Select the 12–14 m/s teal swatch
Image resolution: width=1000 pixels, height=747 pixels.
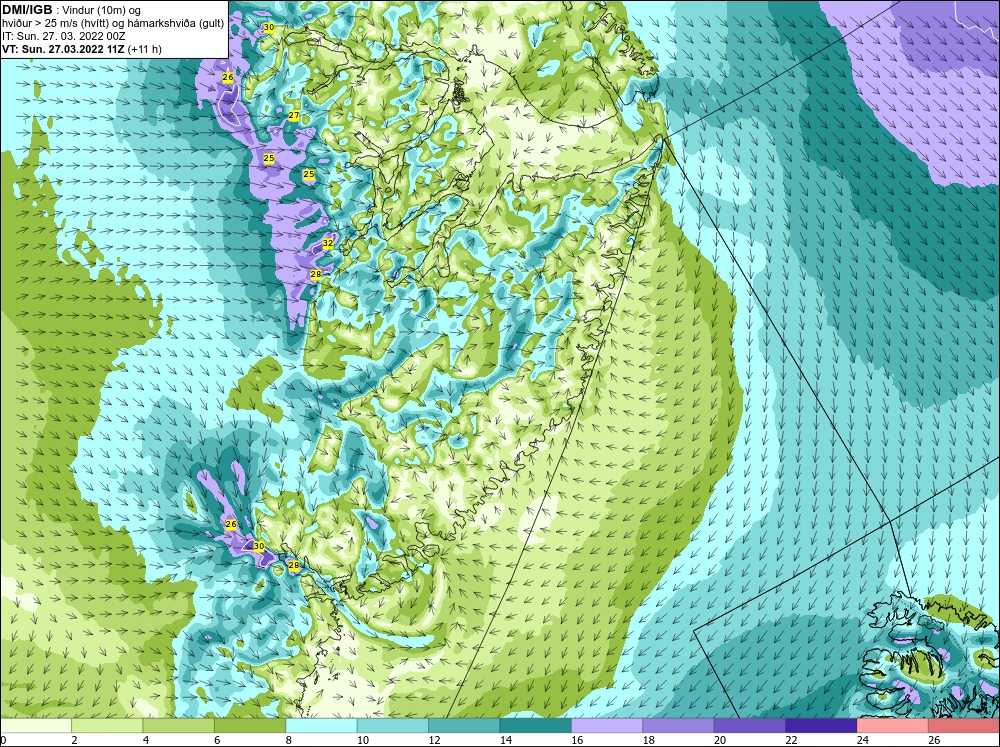pos(464,726)
